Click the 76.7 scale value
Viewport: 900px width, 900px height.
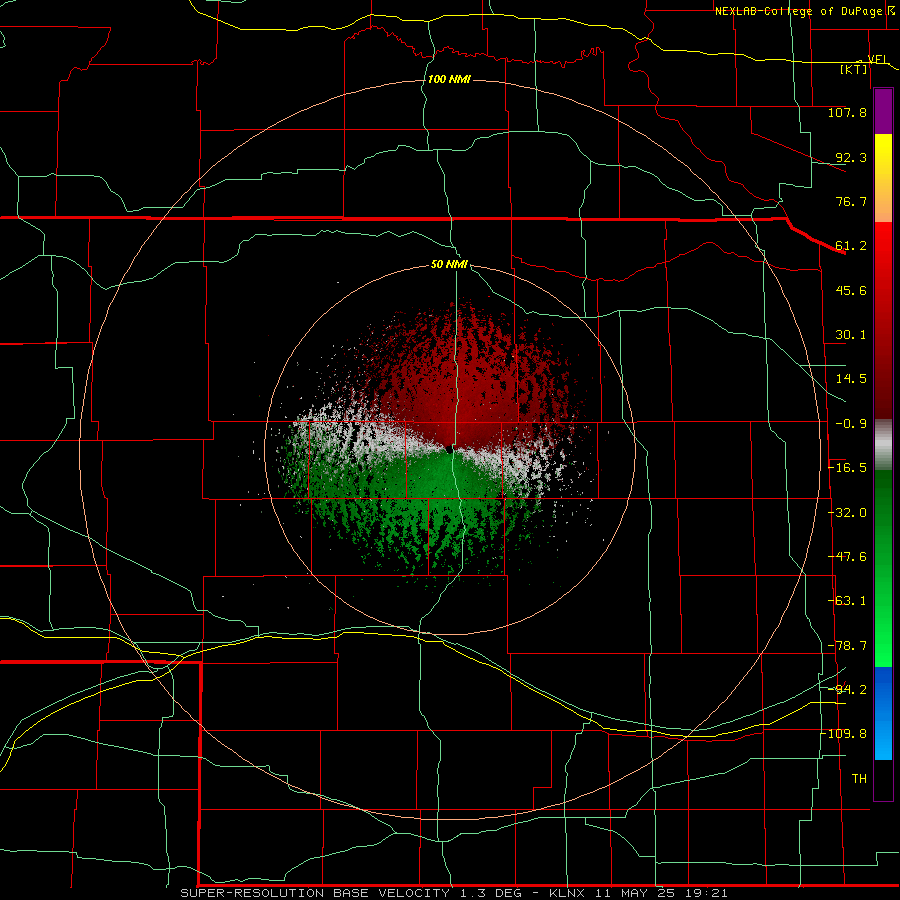851,201
